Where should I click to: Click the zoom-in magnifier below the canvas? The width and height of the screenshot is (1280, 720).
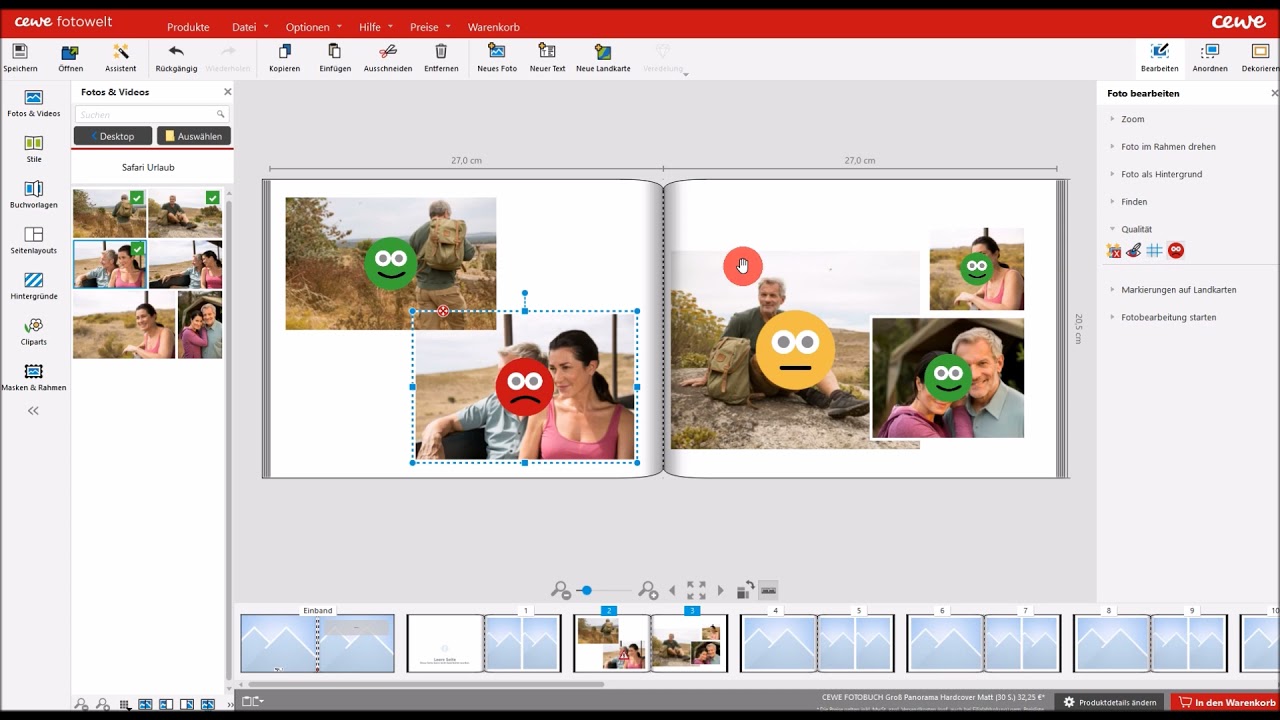[648, 591]
